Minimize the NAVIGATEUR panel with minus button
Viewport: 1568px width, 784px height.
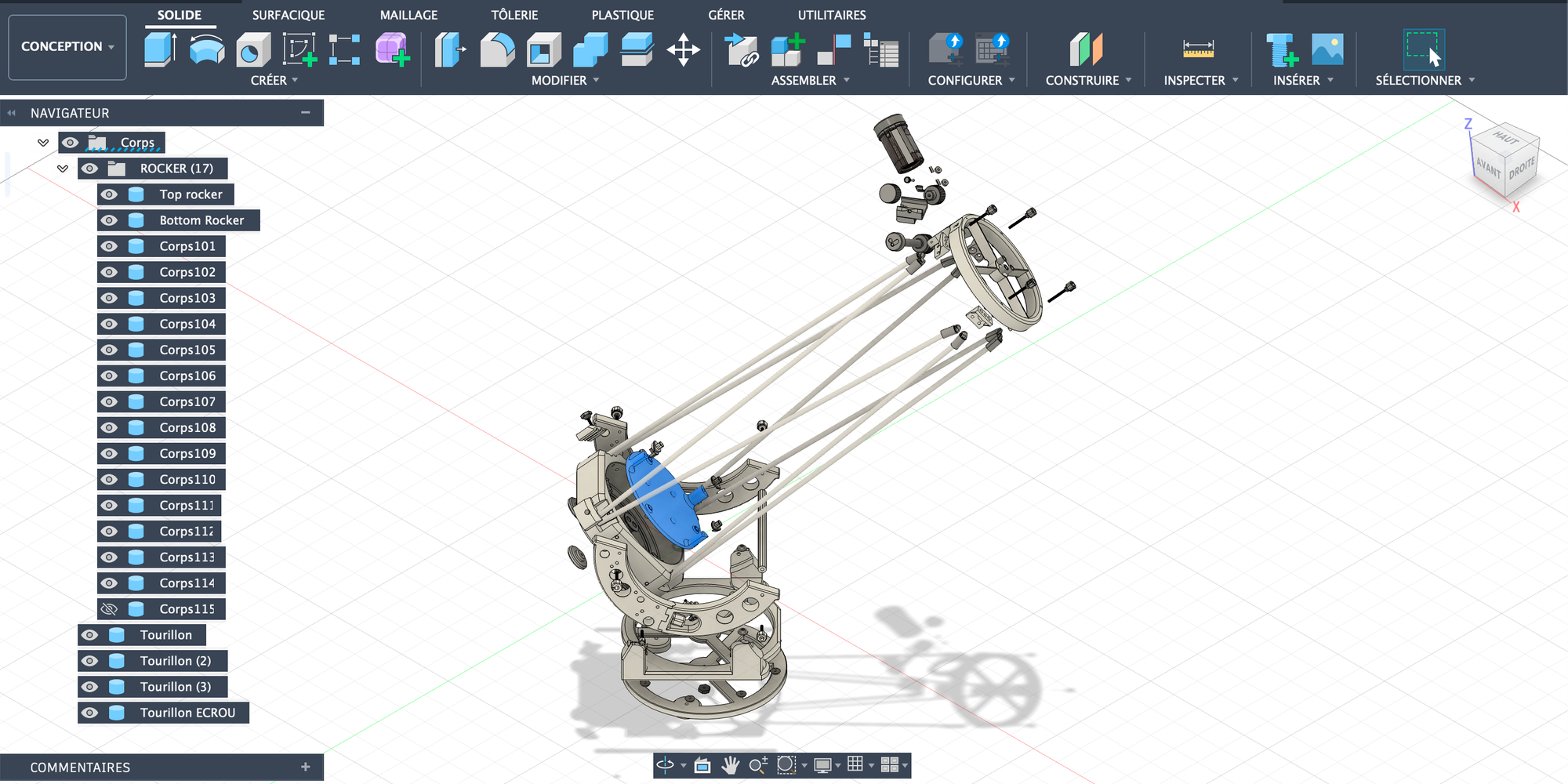(306, 113)
